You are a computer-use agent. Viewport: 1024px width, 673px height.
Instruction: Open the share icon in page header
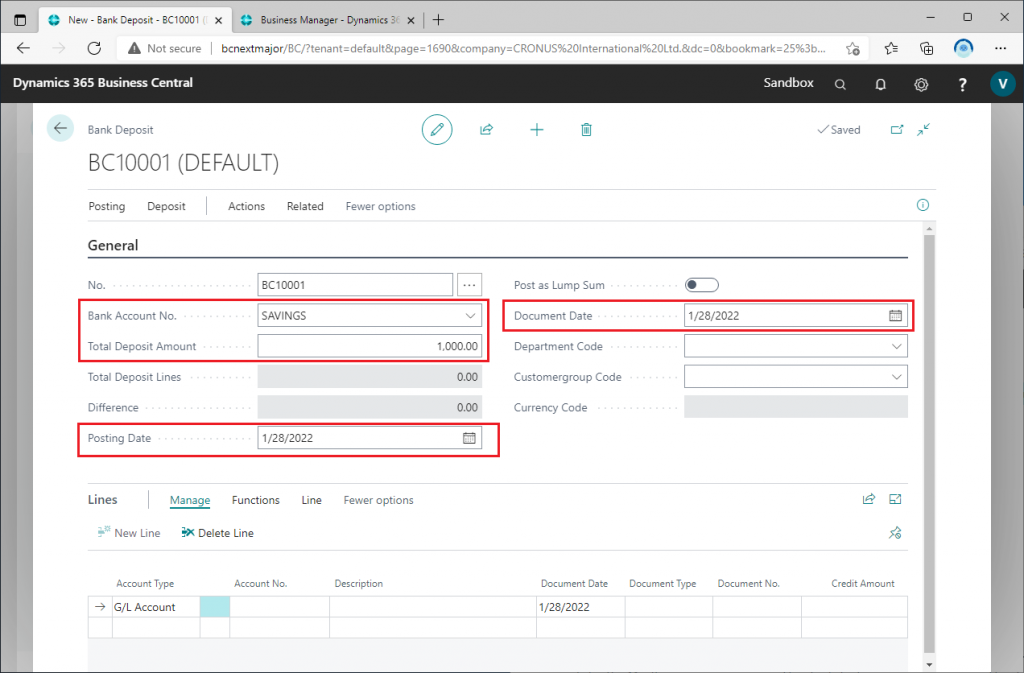pos(487,129)
